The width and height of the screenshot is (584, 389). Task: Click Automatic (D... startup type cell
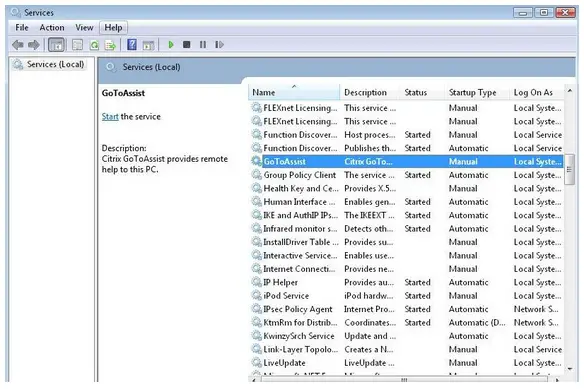[x=477, y=322]
